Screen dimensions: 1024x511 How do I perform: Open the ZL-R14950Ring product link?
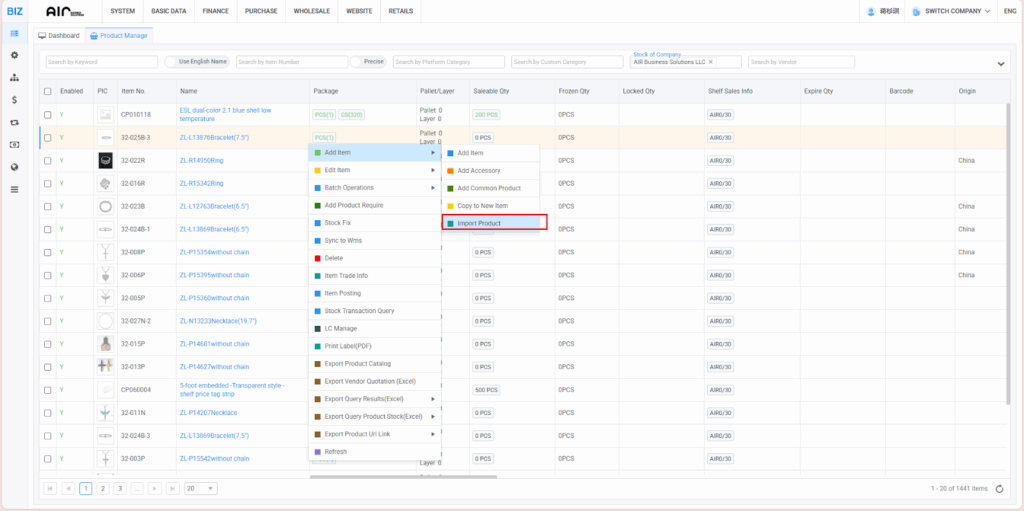[x=202, y=160]
